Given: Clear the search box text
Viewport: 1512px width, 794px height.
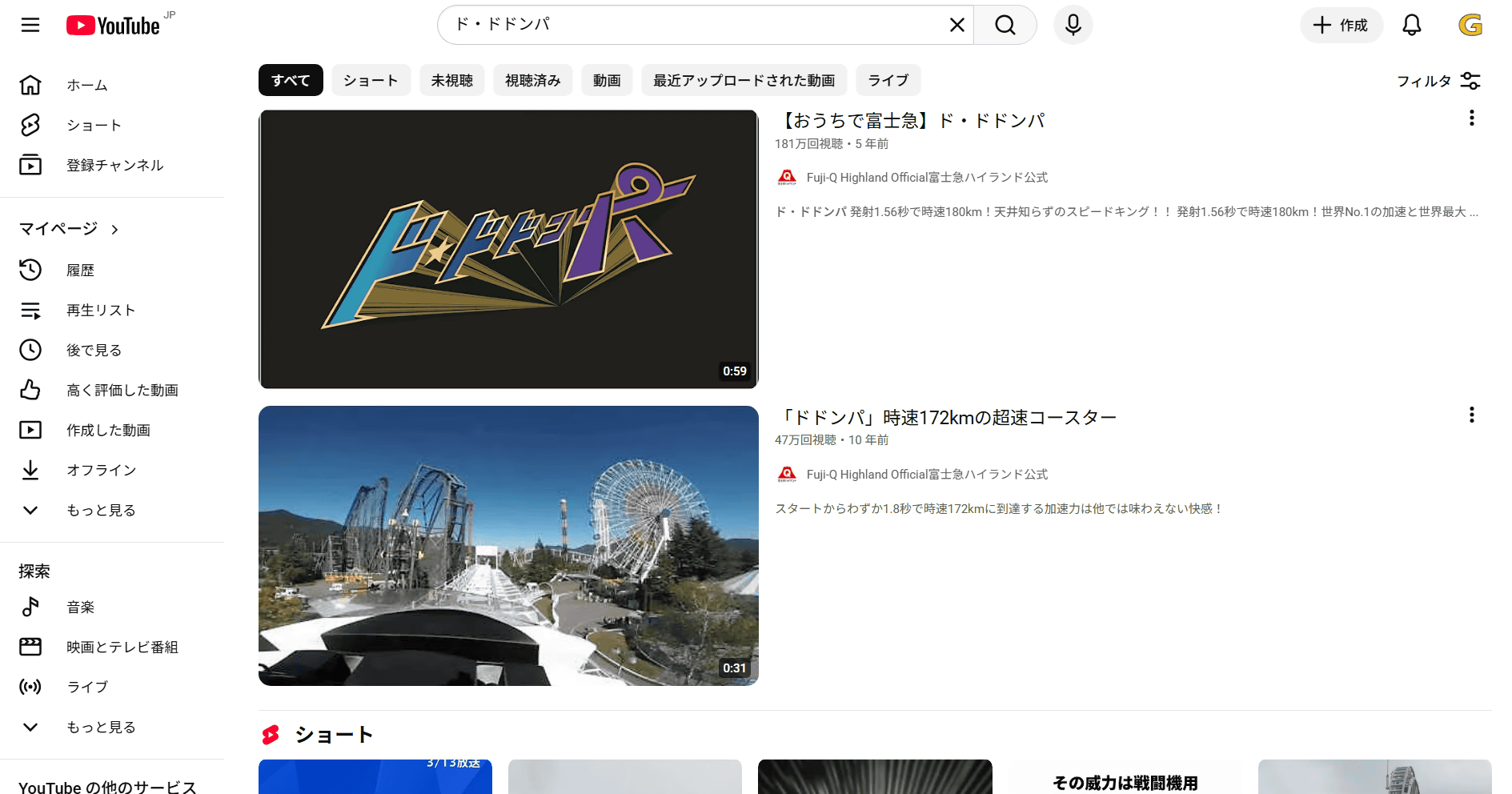Looking at the screenshot, I should 957,26.
